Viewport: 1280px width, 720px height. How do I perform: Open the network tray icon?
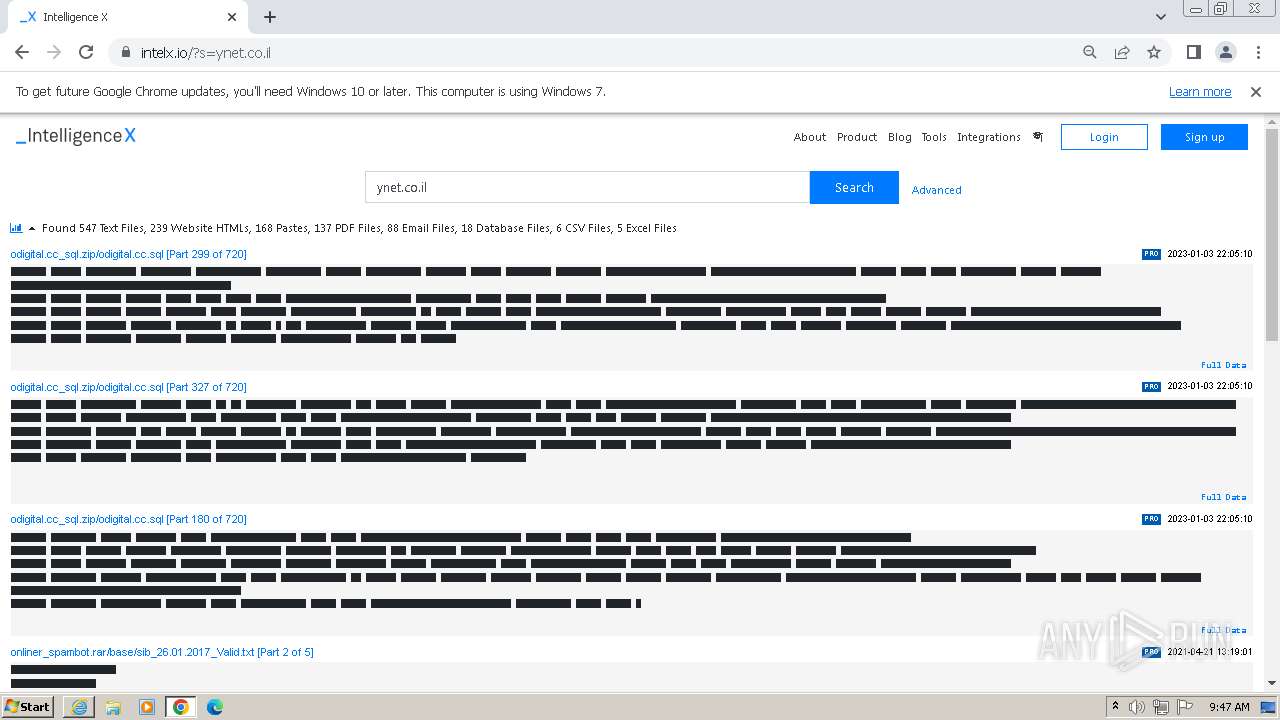tap(1161, 707)
